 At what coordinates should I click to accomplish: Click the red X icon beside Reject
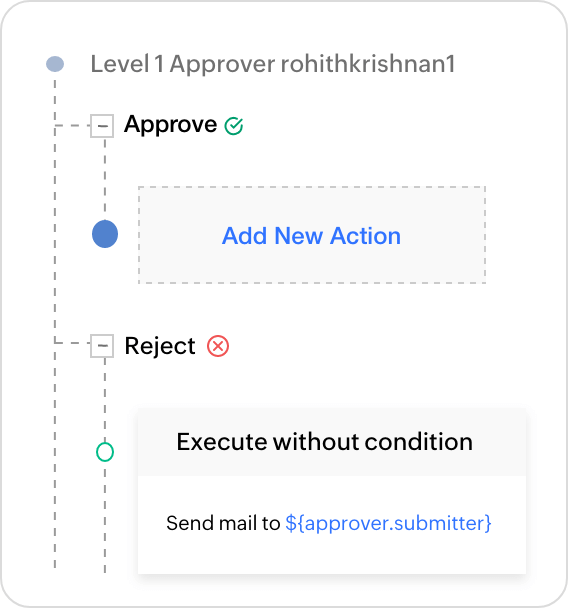pyautogui.click(x=218, y=346)
